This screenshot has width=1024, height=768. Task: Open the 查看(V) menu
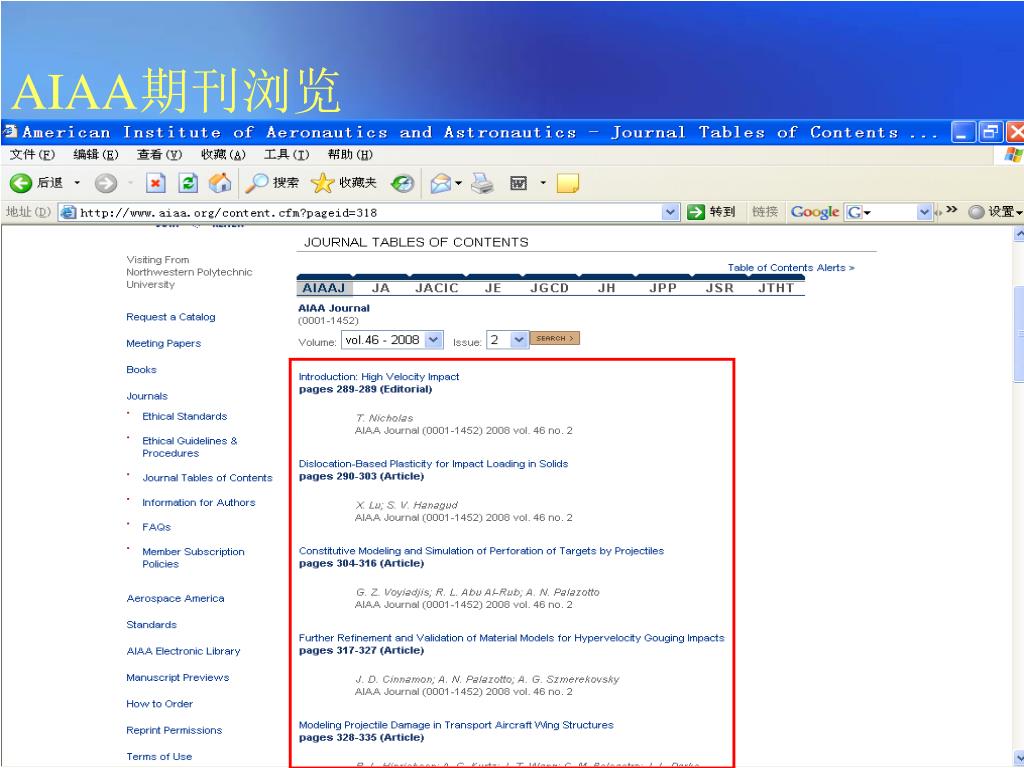coord(159,155)
